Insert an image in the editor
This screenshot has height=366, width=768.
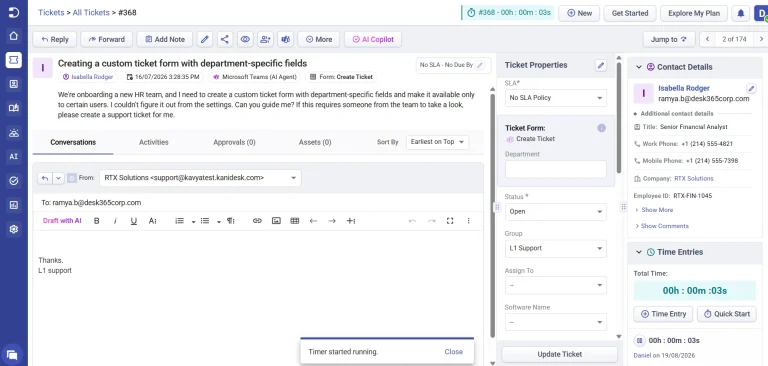click(276, 221)
